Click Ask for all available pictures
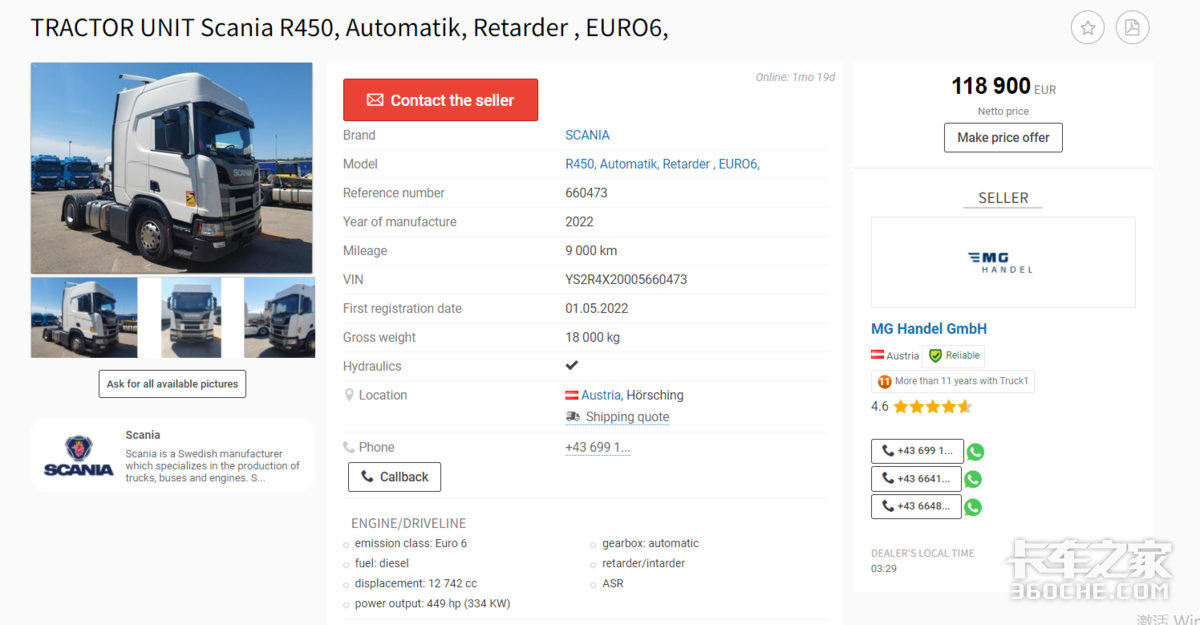The width and height of the screenshot is (1200, 625). point(172,384)
